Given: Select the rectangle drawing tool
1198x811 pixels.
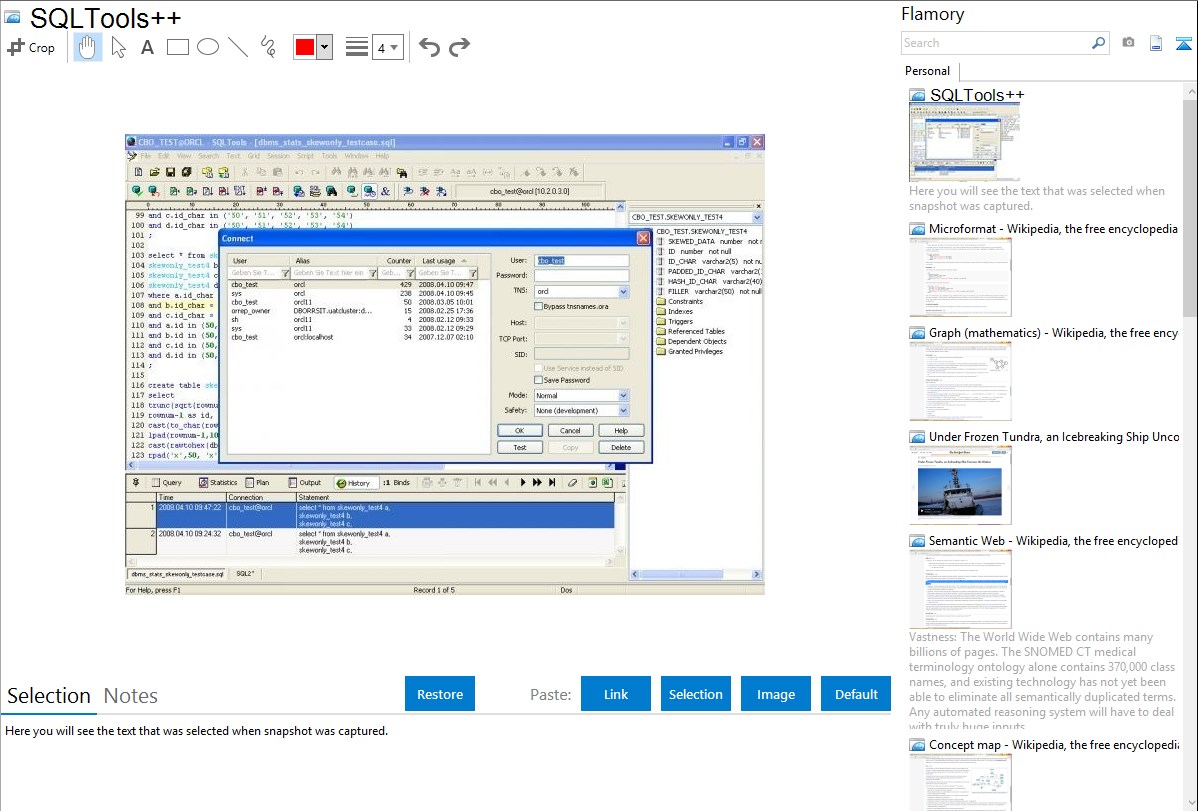Looking at the screenshot, I should point(177,47).
